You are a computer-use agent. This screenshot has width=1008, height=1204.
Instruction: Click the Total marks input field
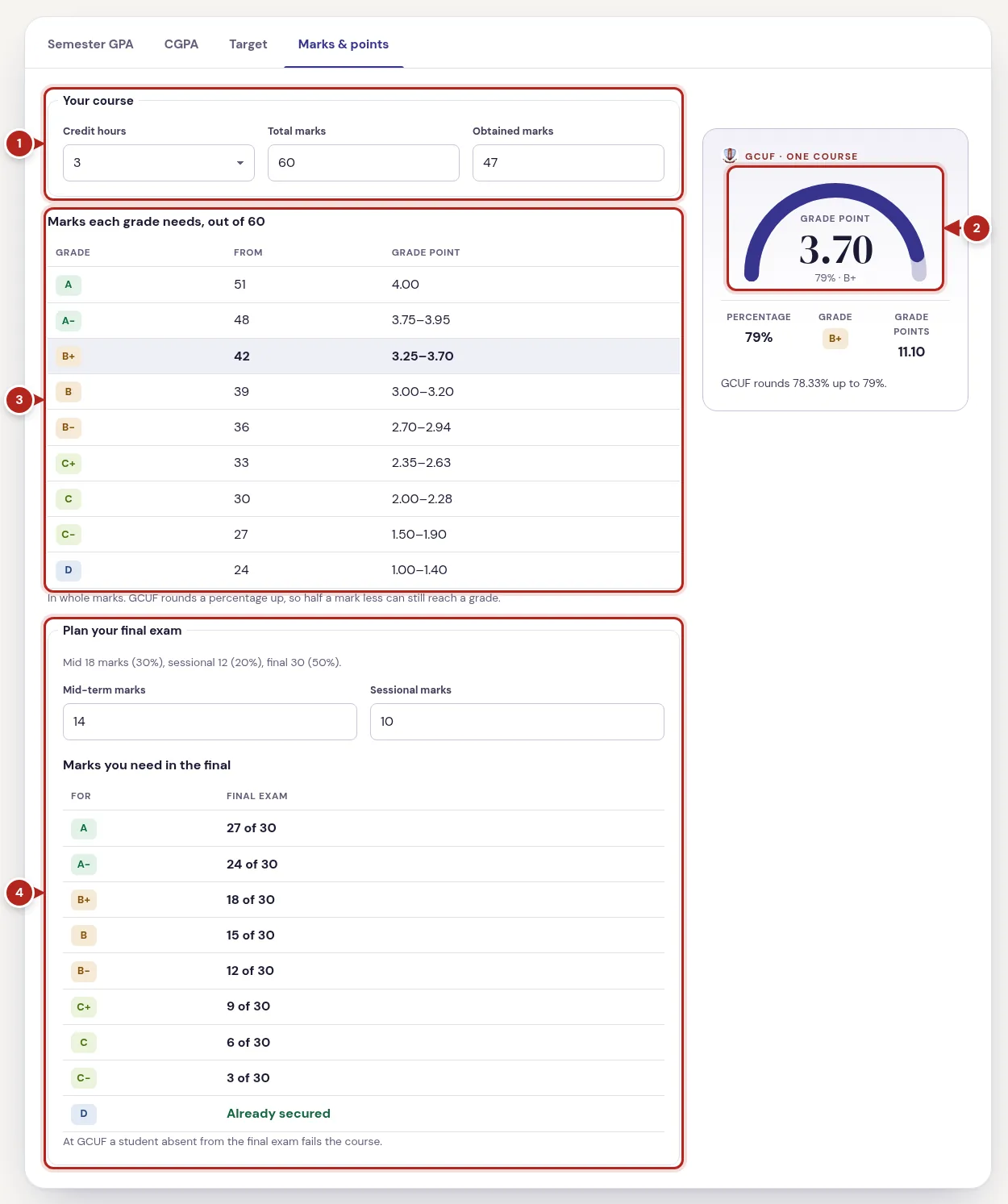(364, 163)
